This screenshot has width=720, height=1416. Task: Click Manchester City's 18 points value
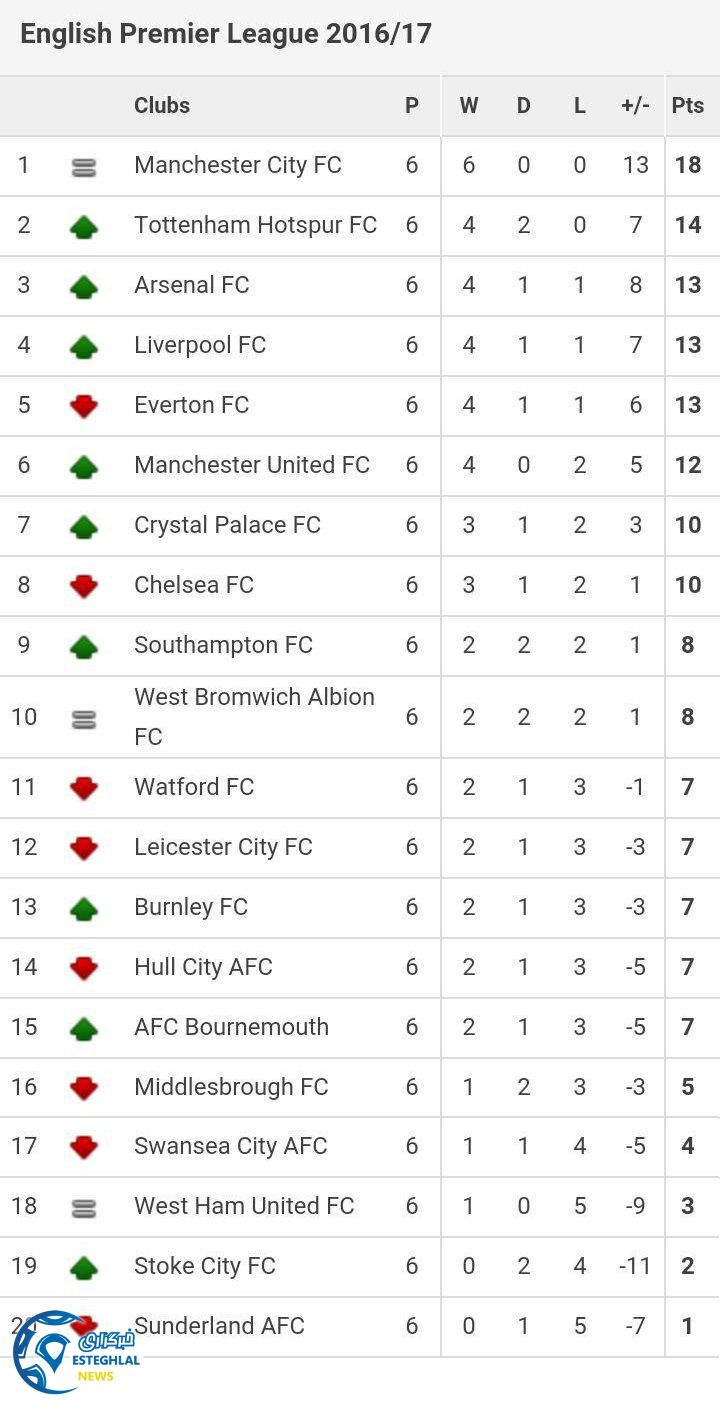[x=687, y=165]
